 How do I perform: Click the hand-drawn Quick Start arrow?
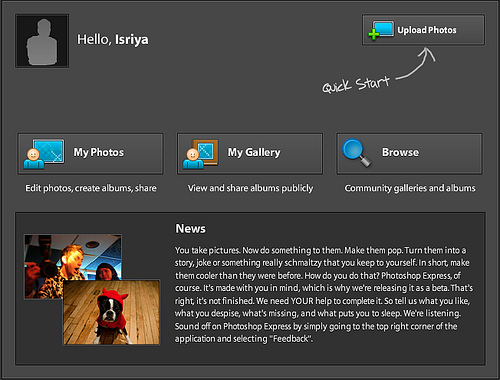coord(416,64)
